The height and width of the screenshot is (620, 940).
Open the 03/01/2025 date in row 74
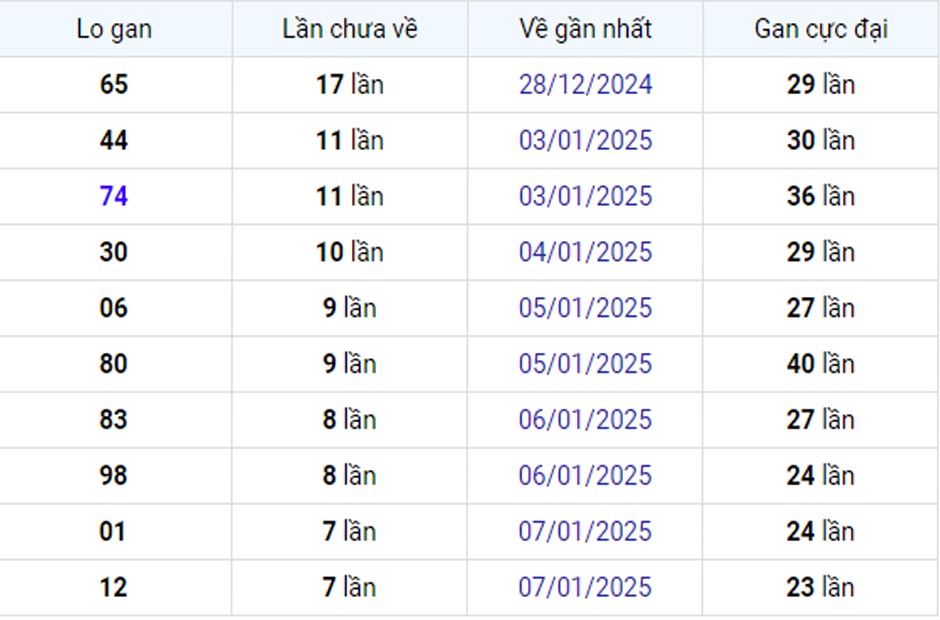click(585, 196)
